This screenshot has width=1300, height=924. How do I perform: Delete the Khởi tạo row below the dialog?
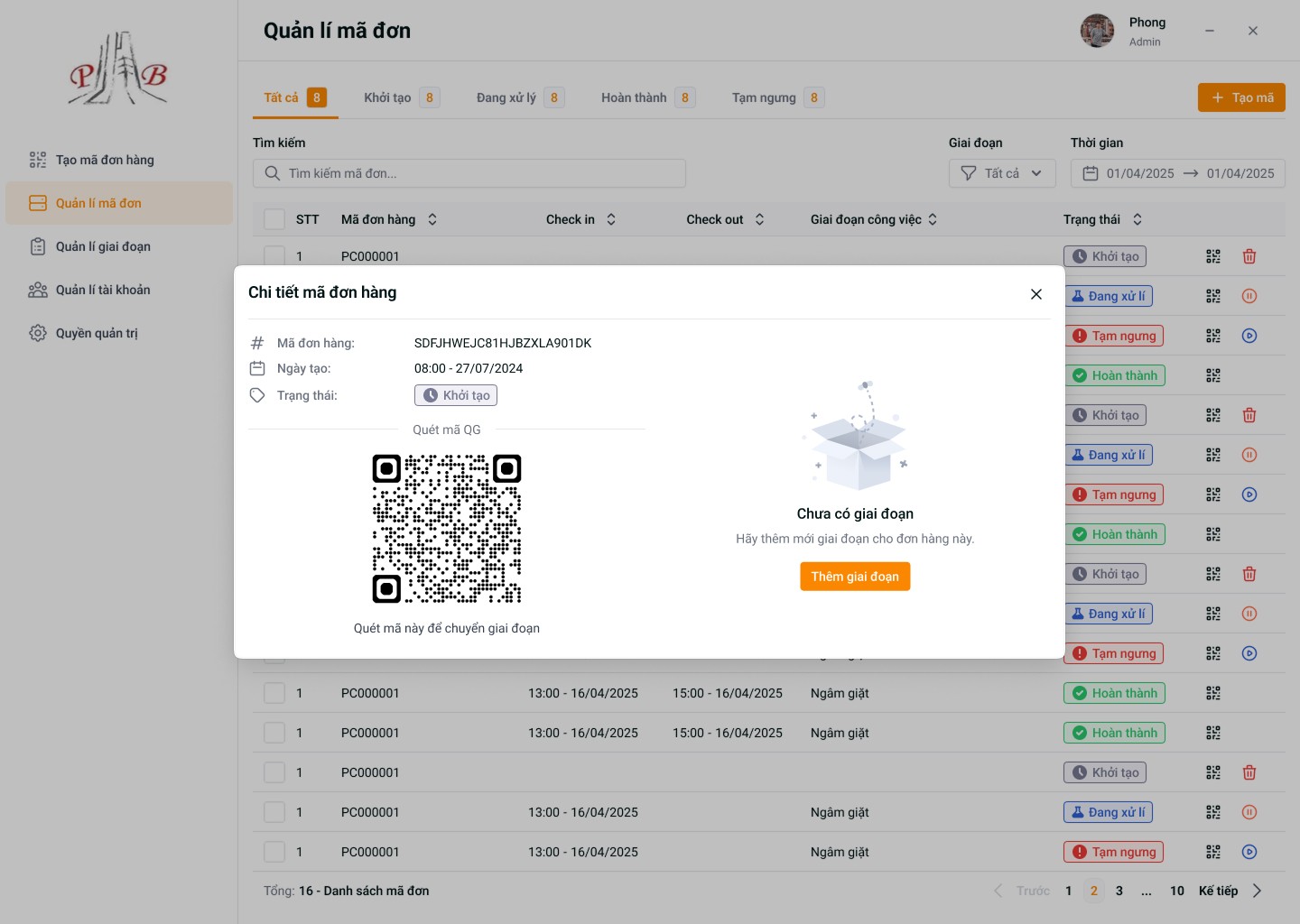1249,772
